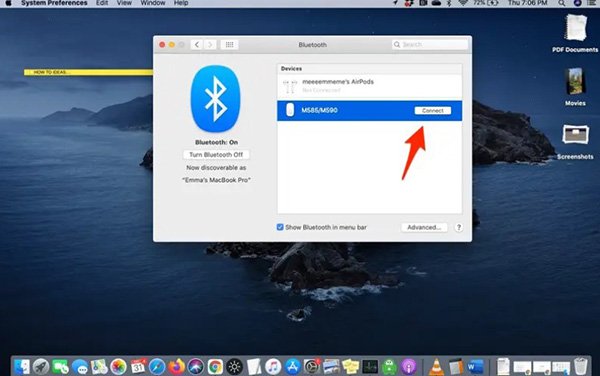Open the View menu

click(124, 3)
